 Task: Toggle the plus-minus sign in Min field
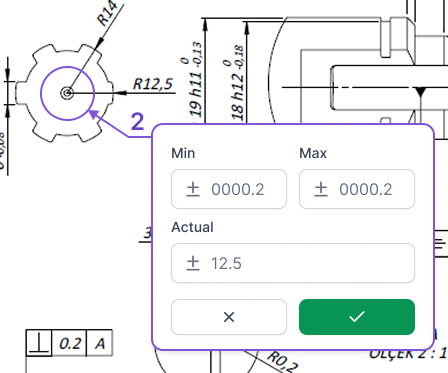[x=193, y=189]
